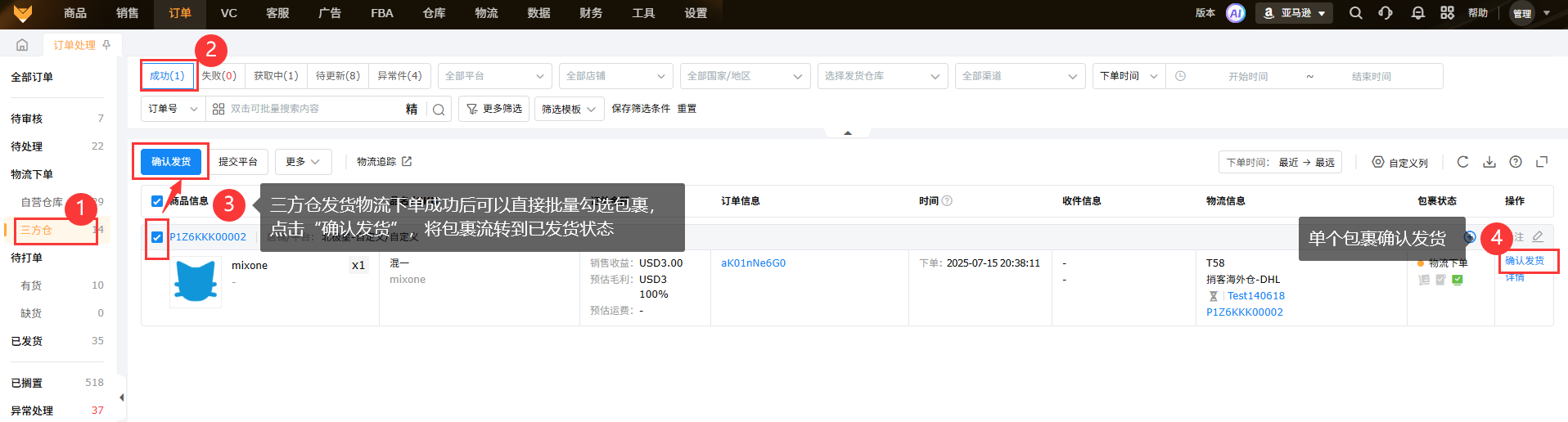Open the 选择发货仓库 dropdown

point(883,76)
